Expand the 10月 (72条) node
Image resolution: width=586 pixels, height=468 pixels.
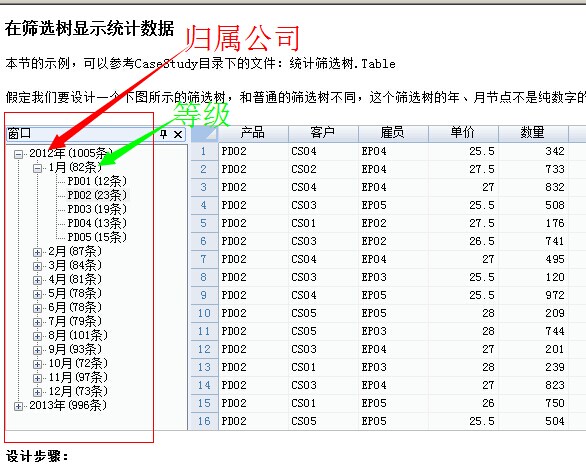tap(37, 364)
